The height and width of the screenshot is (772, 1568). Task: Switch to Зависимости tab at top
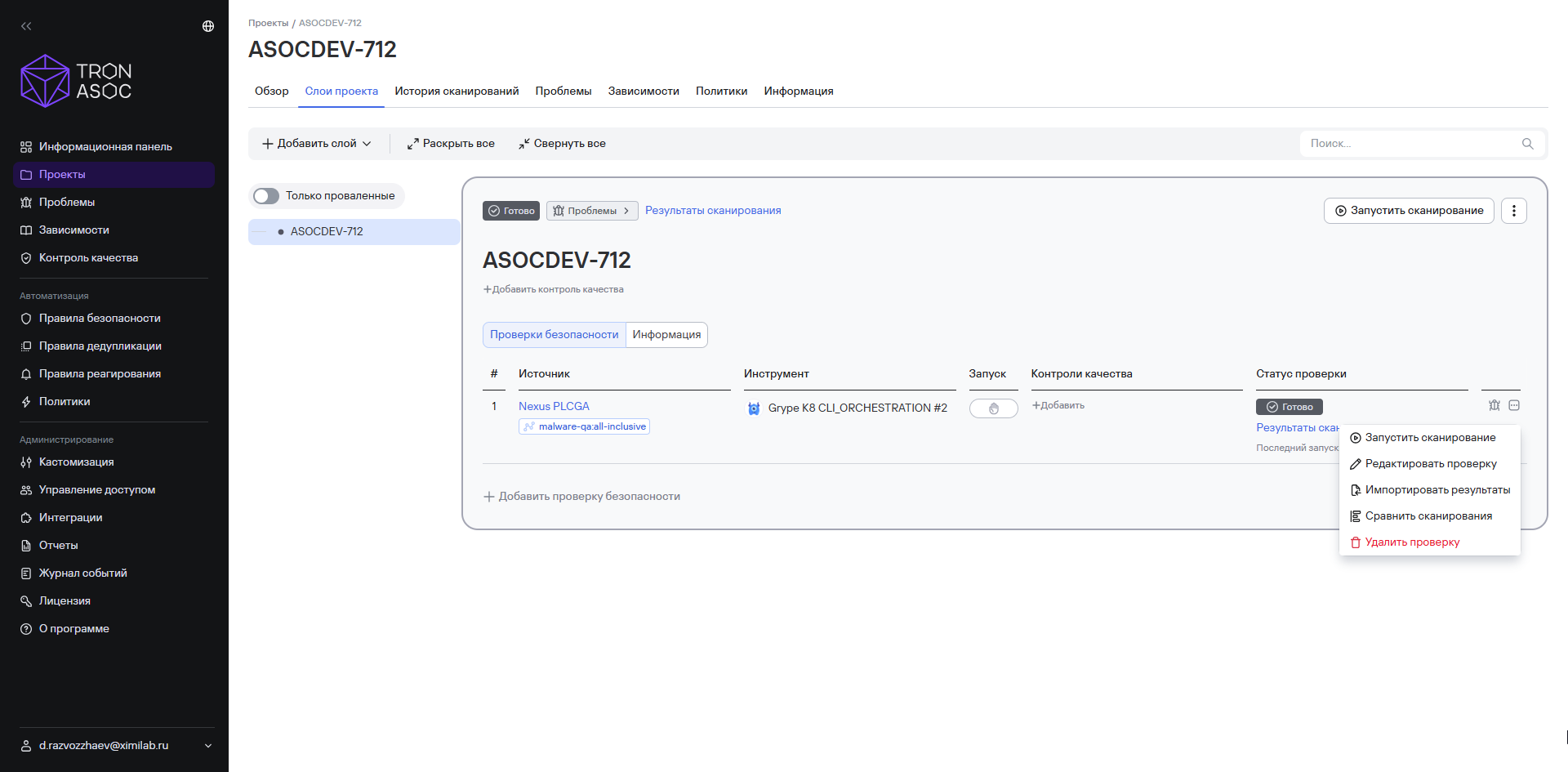pos(644,91)
